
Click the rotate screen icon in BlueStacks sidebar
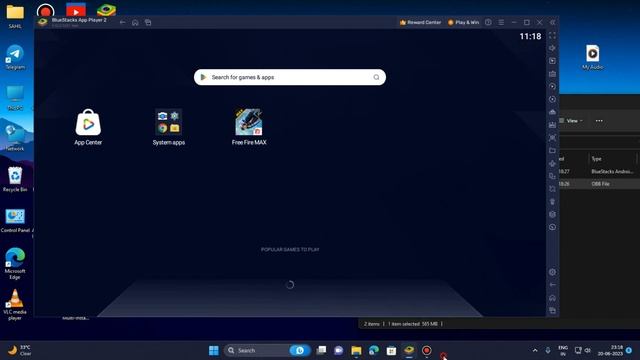(552, 189)
